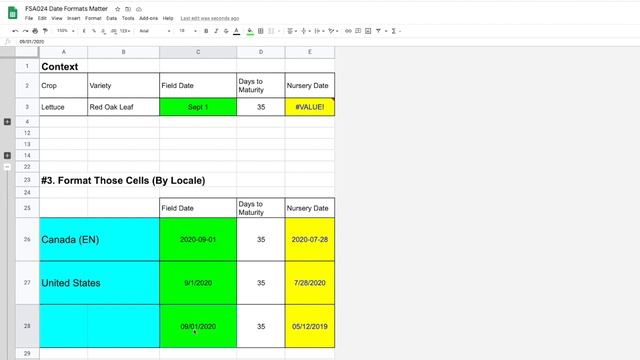Open the View menu

pos(57,18)
